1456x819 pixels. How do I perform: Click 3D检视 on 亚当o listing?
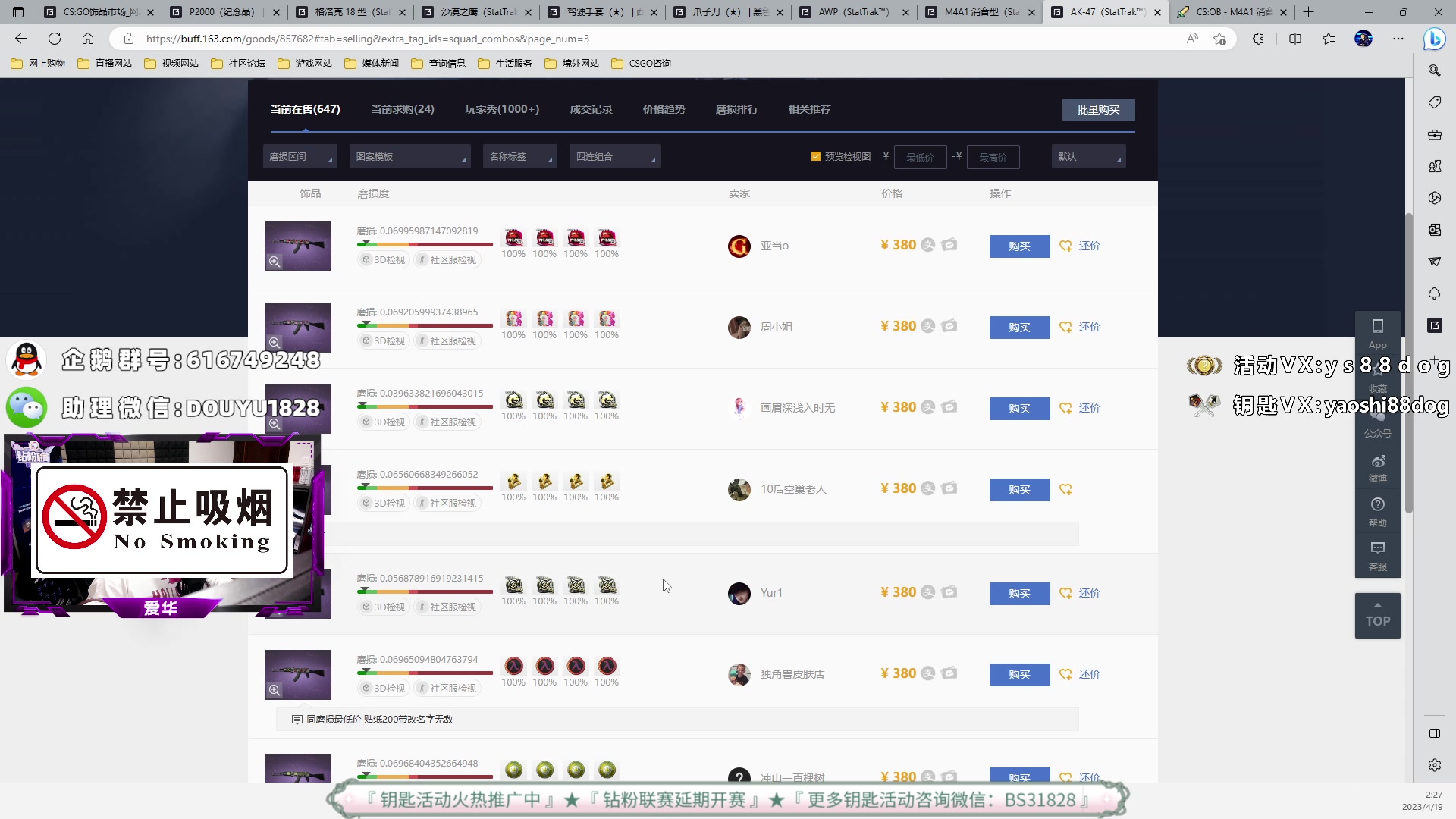click(383, 259)
